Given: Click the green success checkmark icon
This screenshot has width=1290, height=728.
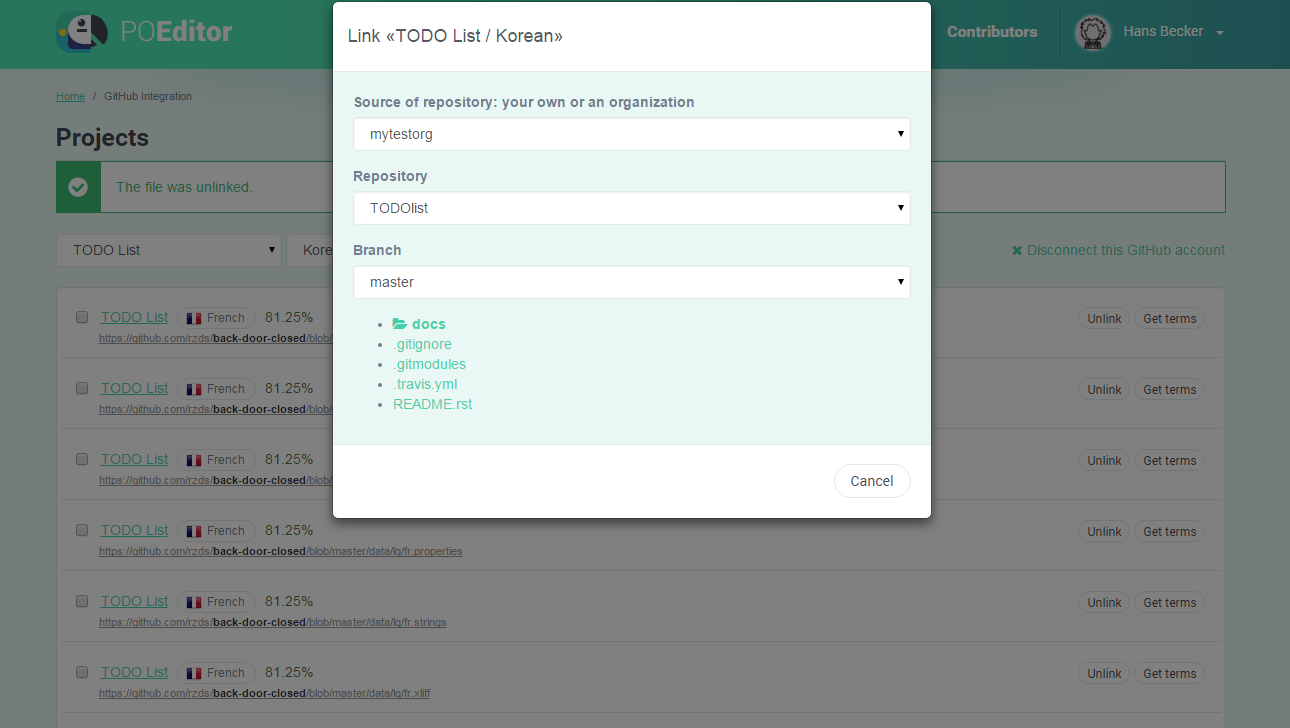Looking at the screenshot, I should [x=78, y=187].
